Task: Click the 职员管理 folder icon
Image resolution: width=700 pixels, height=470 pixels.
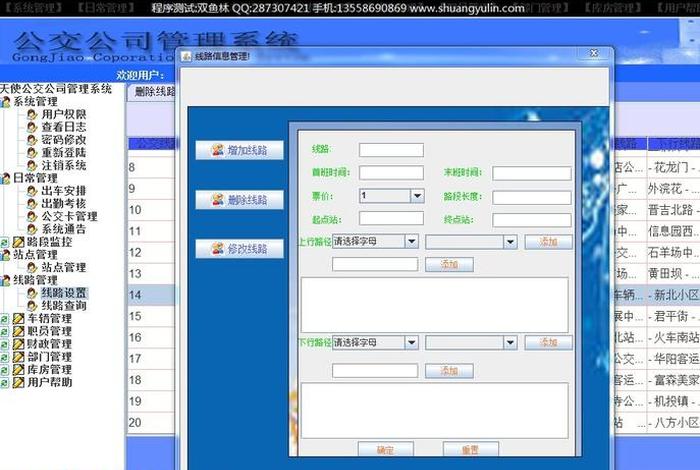Action: click(18, 331)
